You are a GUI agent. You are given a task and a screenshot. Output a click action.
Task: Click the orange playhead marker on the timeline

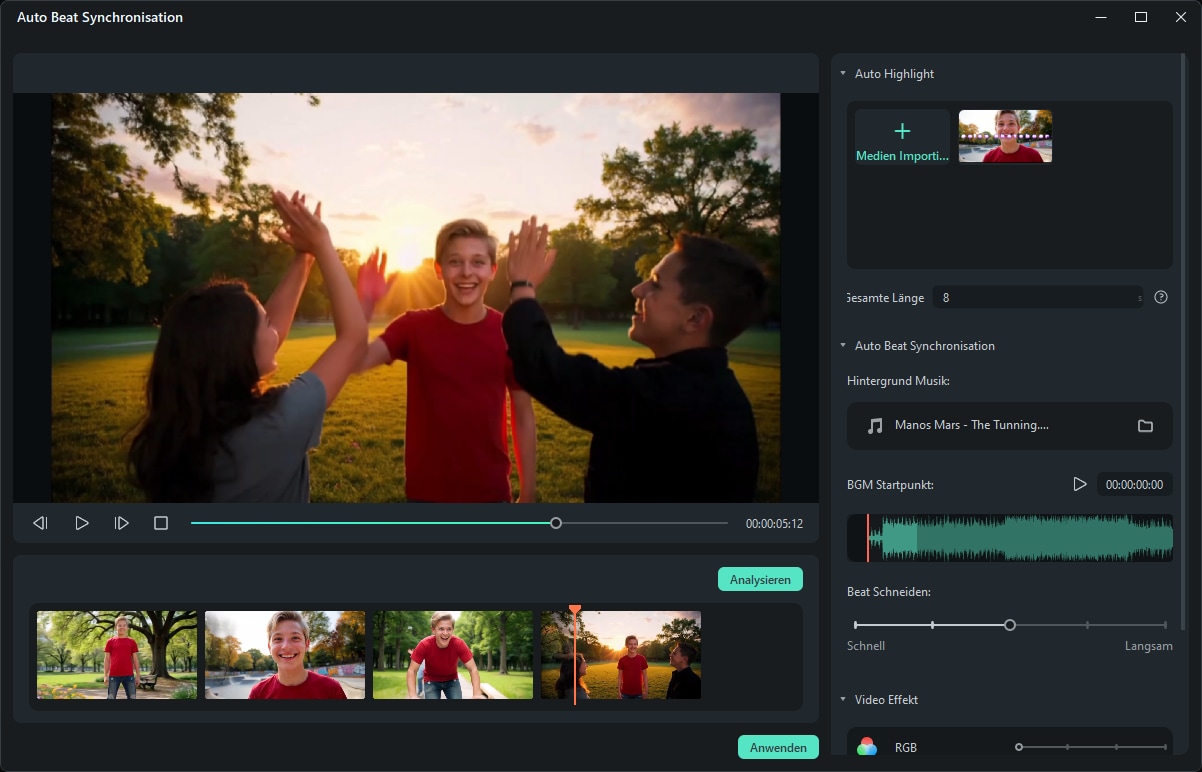pyautogui.click(x=575, y=608)
